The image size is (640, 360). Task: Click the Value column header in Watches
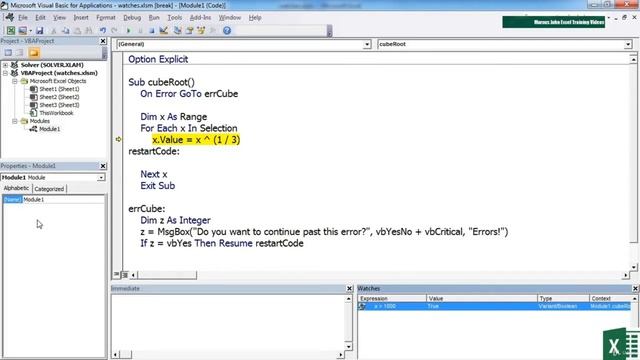[482, 298]
